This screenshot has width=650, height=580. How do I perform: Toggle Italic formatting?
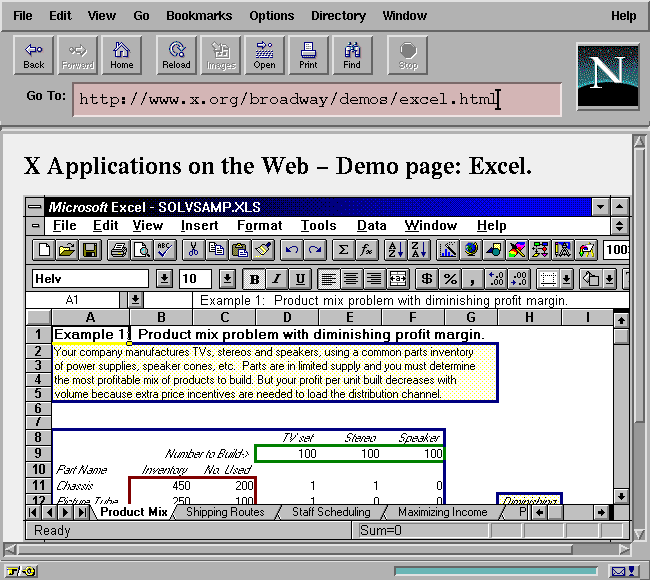coord(277,279)
